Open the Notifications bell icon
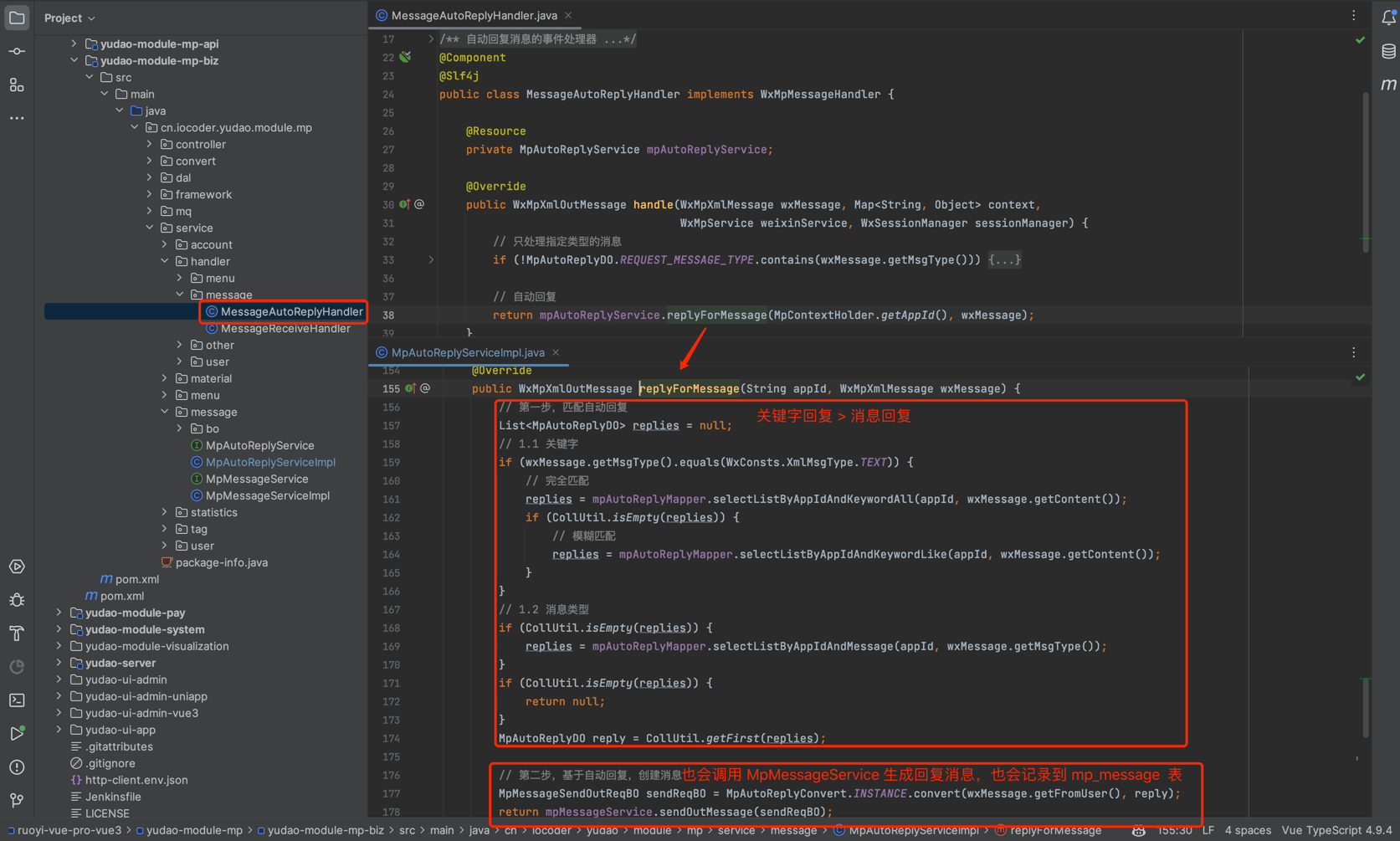Viewport: 1400px width, 841px height. pyautogui.click(x=1388, y=17)
